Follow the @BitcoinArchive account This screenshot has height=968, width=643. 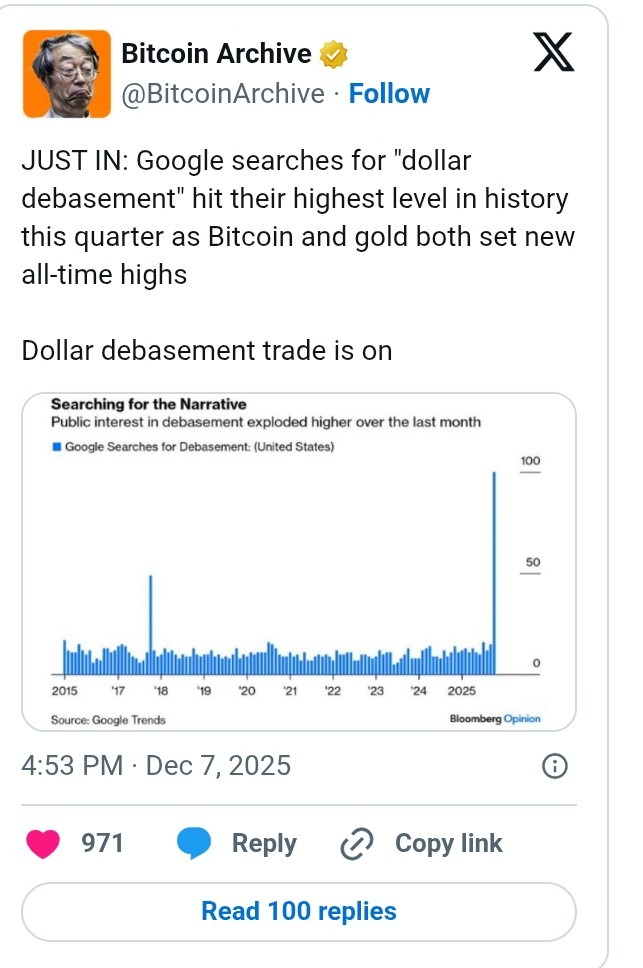point(391,93)
